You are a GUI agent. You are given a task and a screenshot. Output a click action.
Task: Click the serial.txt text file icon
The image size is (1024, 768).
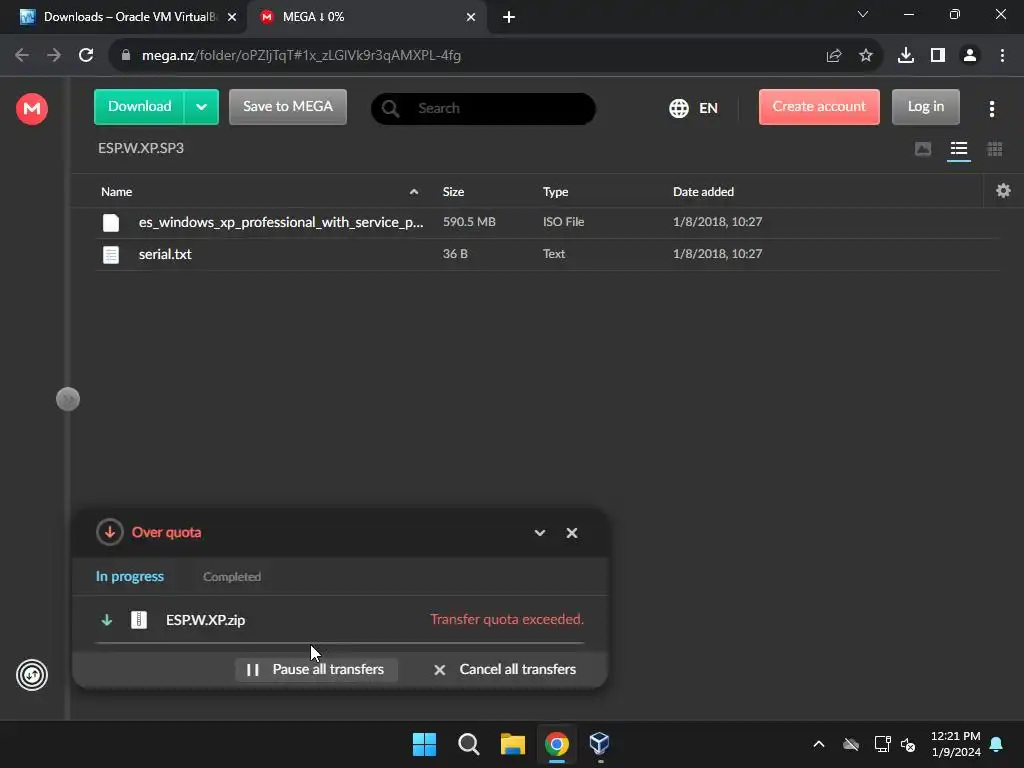point(111,255)
